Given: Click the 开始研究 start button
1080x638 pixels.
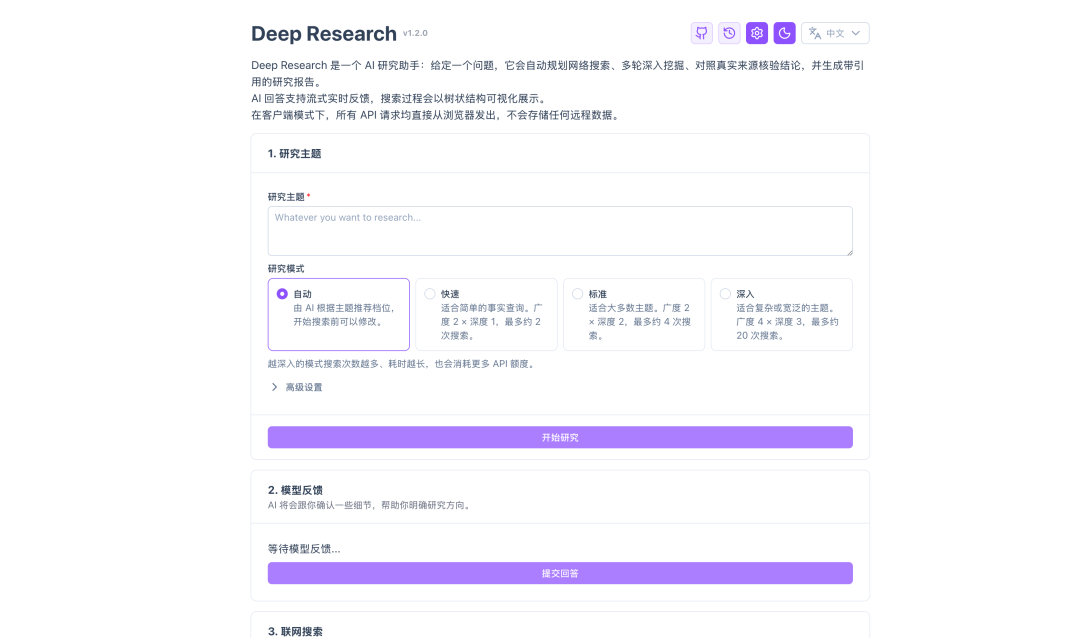Looking at the screenshot, I should 560,438.
